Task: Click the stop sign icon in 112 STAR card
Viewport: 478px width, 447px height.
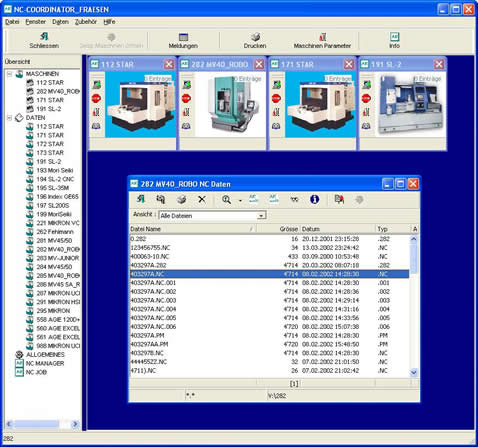Action: [96, 98]
